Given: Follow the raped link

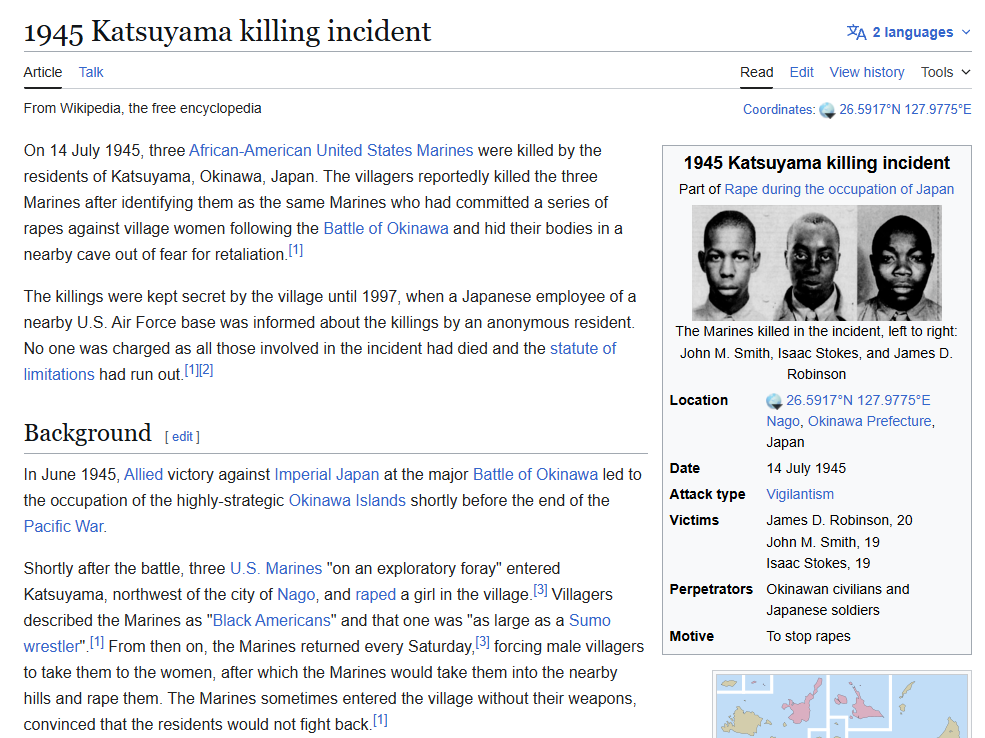Looking at the screenshot, I should click(376, 594).
